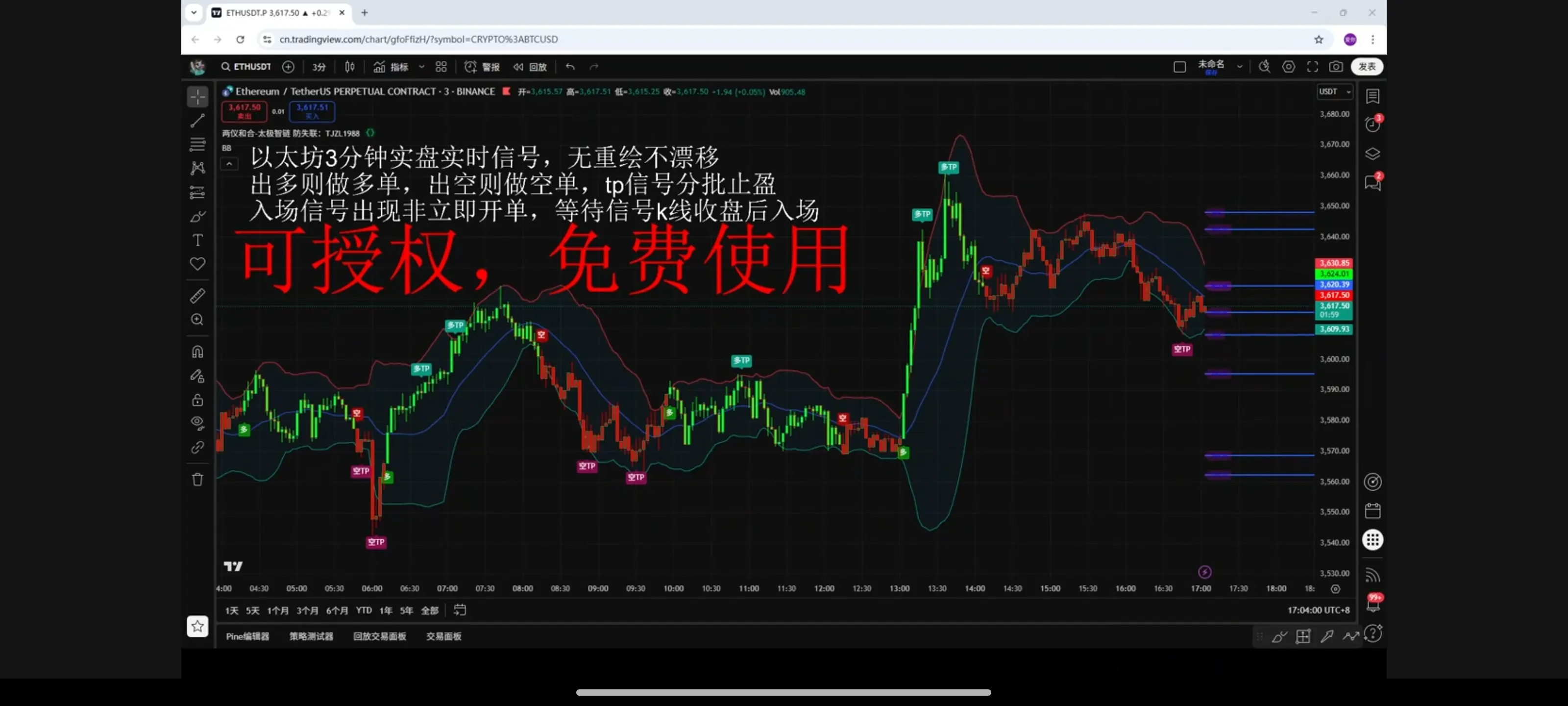Open the pattern drawing tools
Image resolution: width=1568 pixels, height=706 pixels.
pyautogui.click(x=197, y=168)
